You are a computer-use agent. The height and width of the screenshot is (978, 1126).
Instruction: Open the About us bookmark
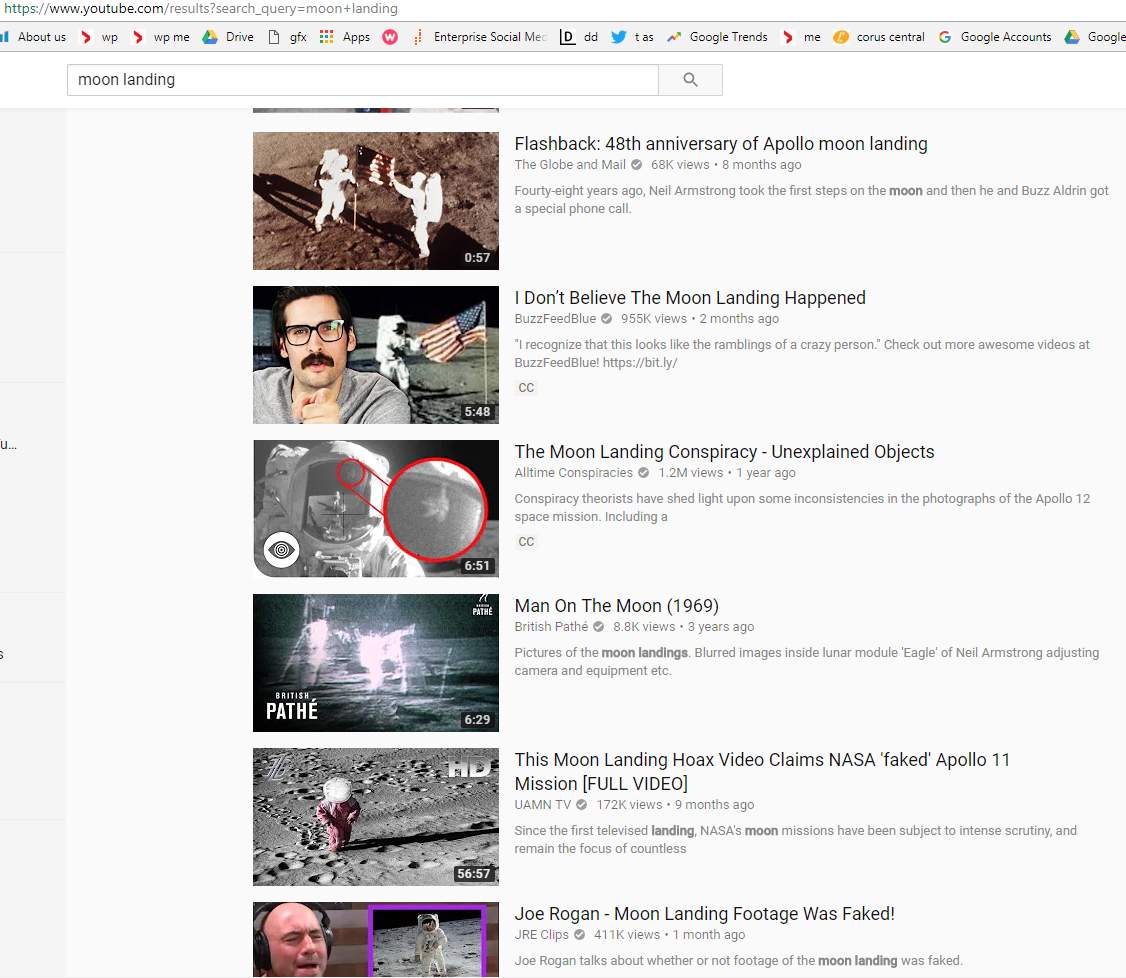(x=34, y=37)
